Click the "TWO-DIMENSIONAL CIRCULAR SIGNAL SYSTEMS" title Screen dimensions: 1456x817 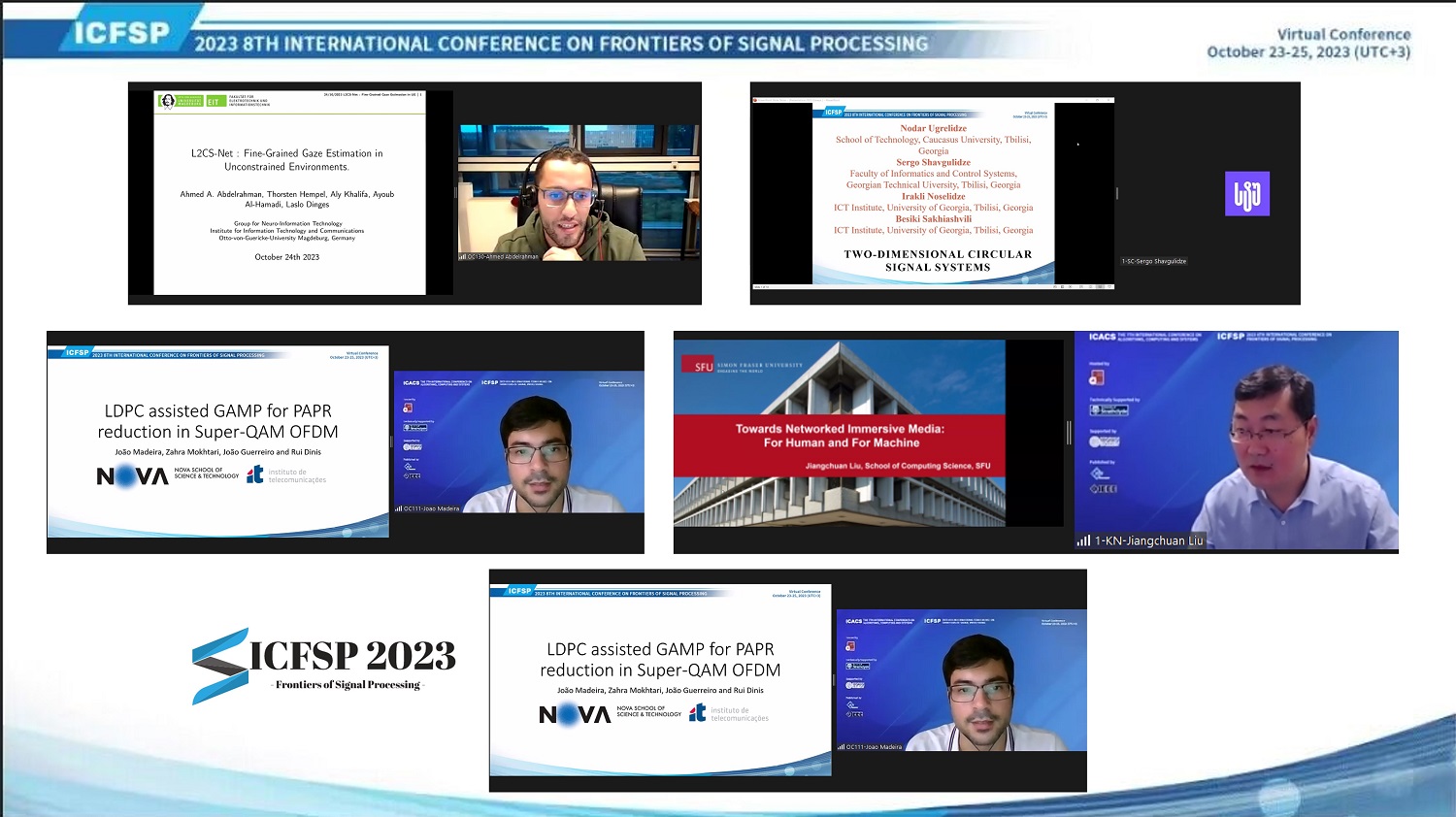[x=938, y=260]
